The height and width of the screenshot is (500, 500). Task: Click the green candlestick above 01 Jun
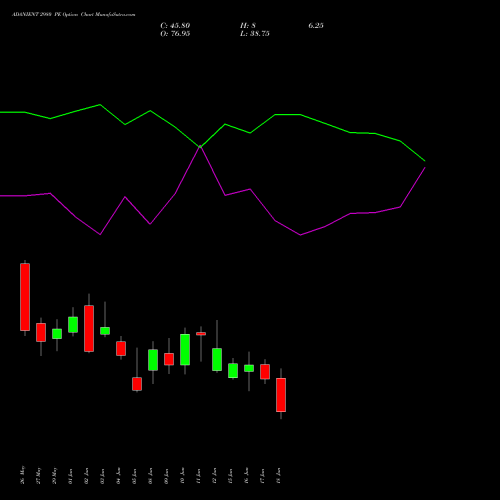73,325
